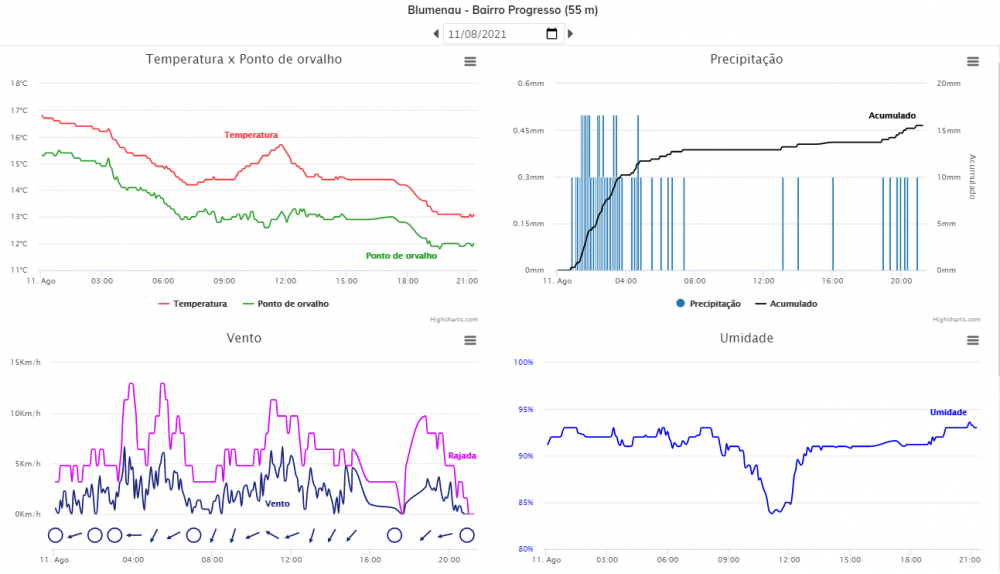Click the first wind direction circle marker
1000x574 pixels.
click(55, 535)
